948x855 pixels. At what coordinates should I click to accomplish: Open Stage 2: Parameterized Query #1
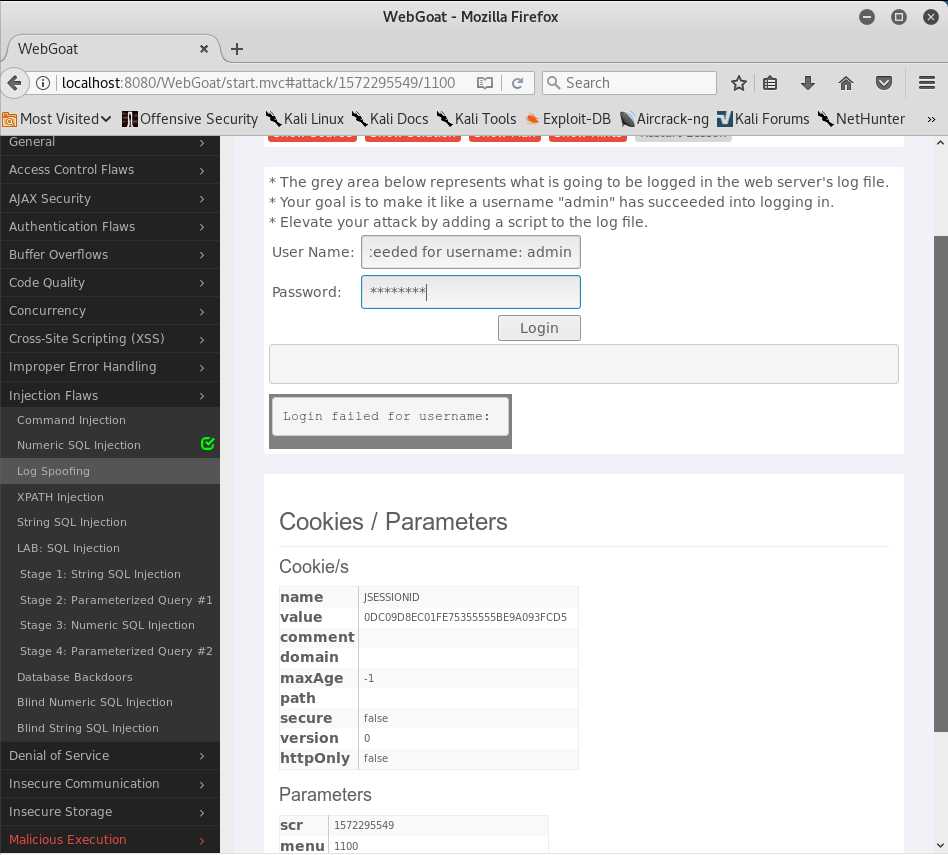(x=115, y=600)
